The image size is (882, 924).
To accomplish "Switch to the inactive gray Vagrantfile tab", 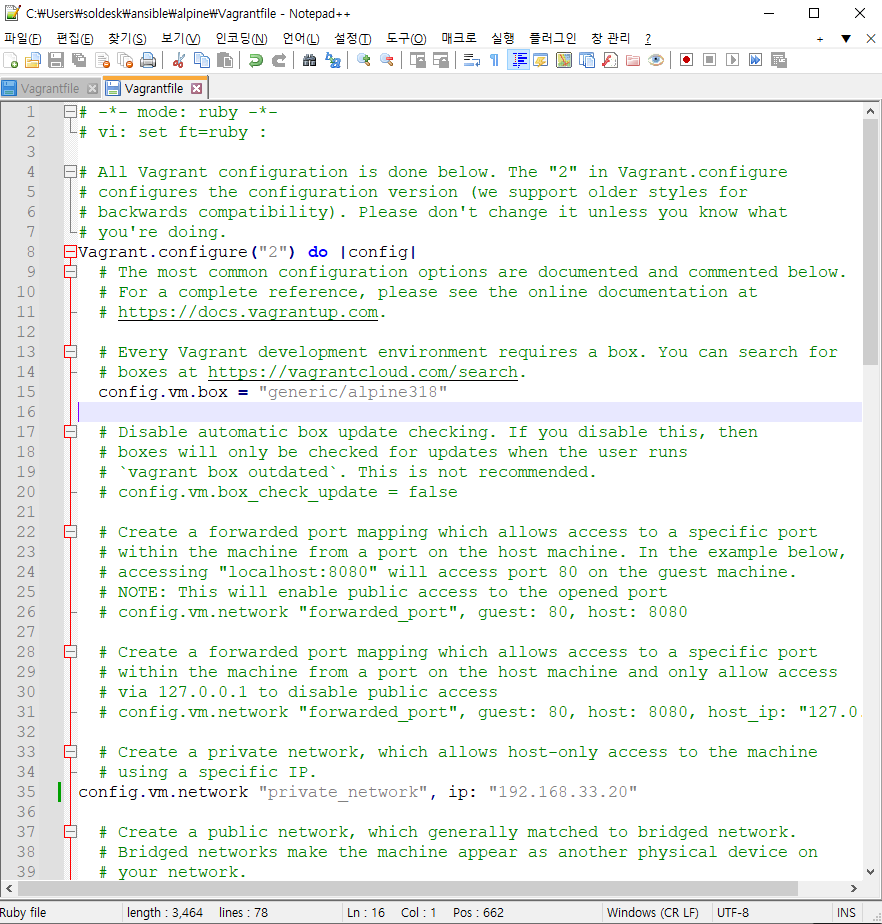I will (49, 88).
